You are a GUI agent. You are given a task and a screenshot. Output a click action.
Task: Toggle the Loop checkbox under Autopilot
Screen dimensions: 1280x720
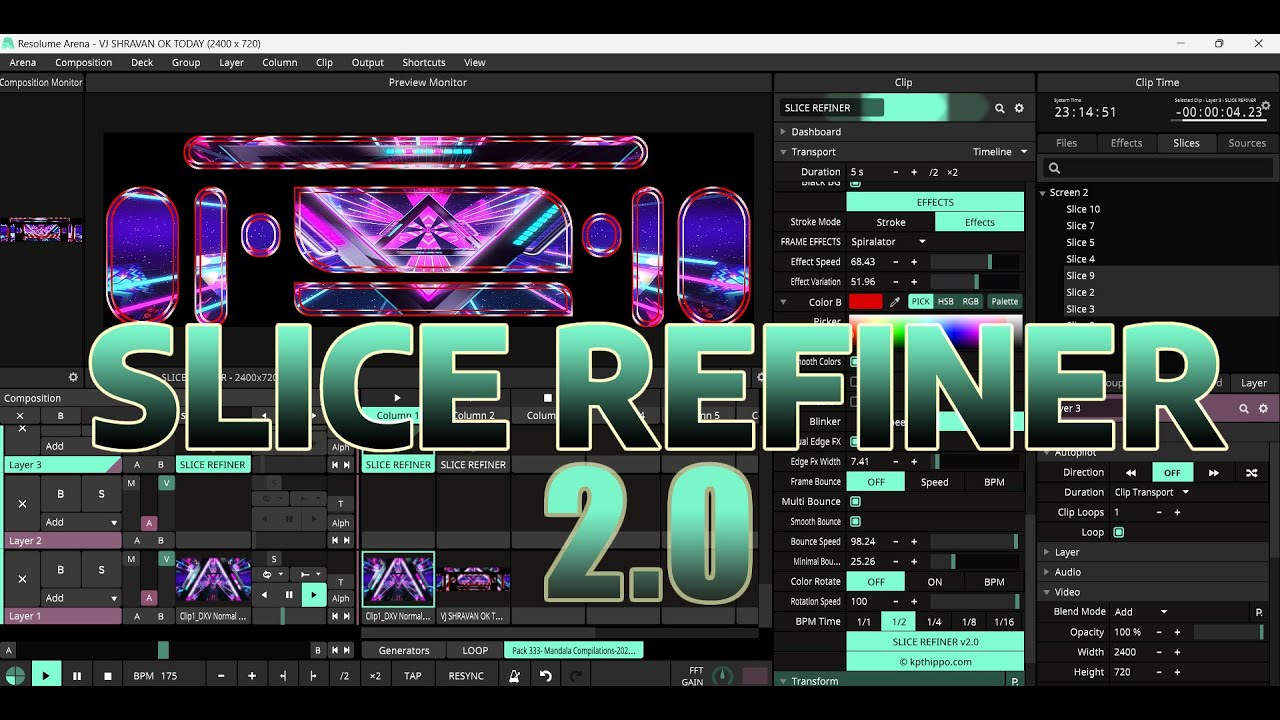(1119, 533)
